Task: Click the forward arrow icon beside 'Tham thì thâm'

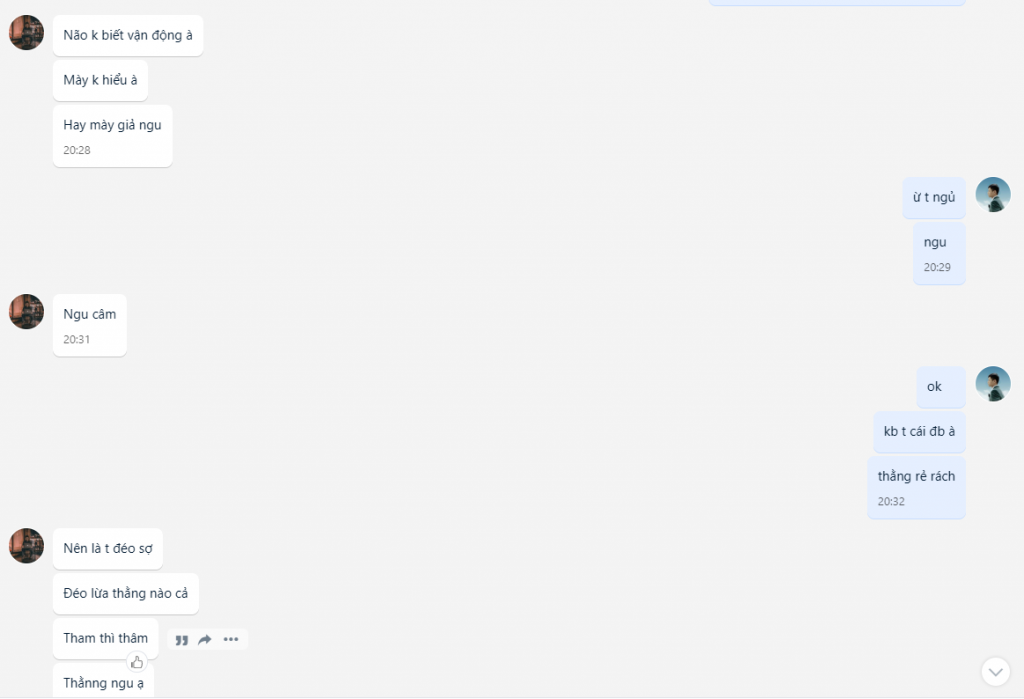Action: tap(205, 640)
